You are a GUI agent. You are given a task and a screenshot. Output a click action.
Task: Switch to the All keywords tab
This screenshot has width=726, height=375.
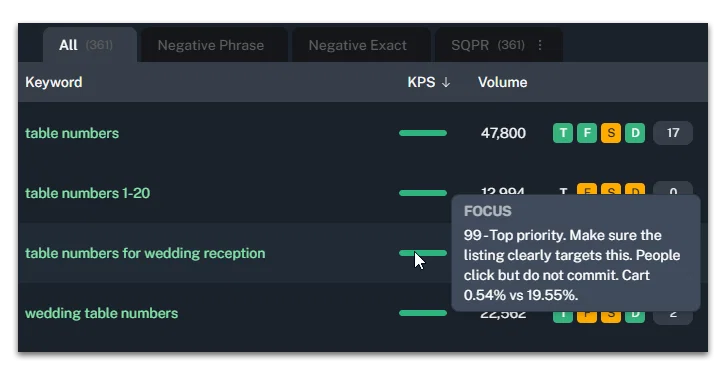(x=90, y=45)
